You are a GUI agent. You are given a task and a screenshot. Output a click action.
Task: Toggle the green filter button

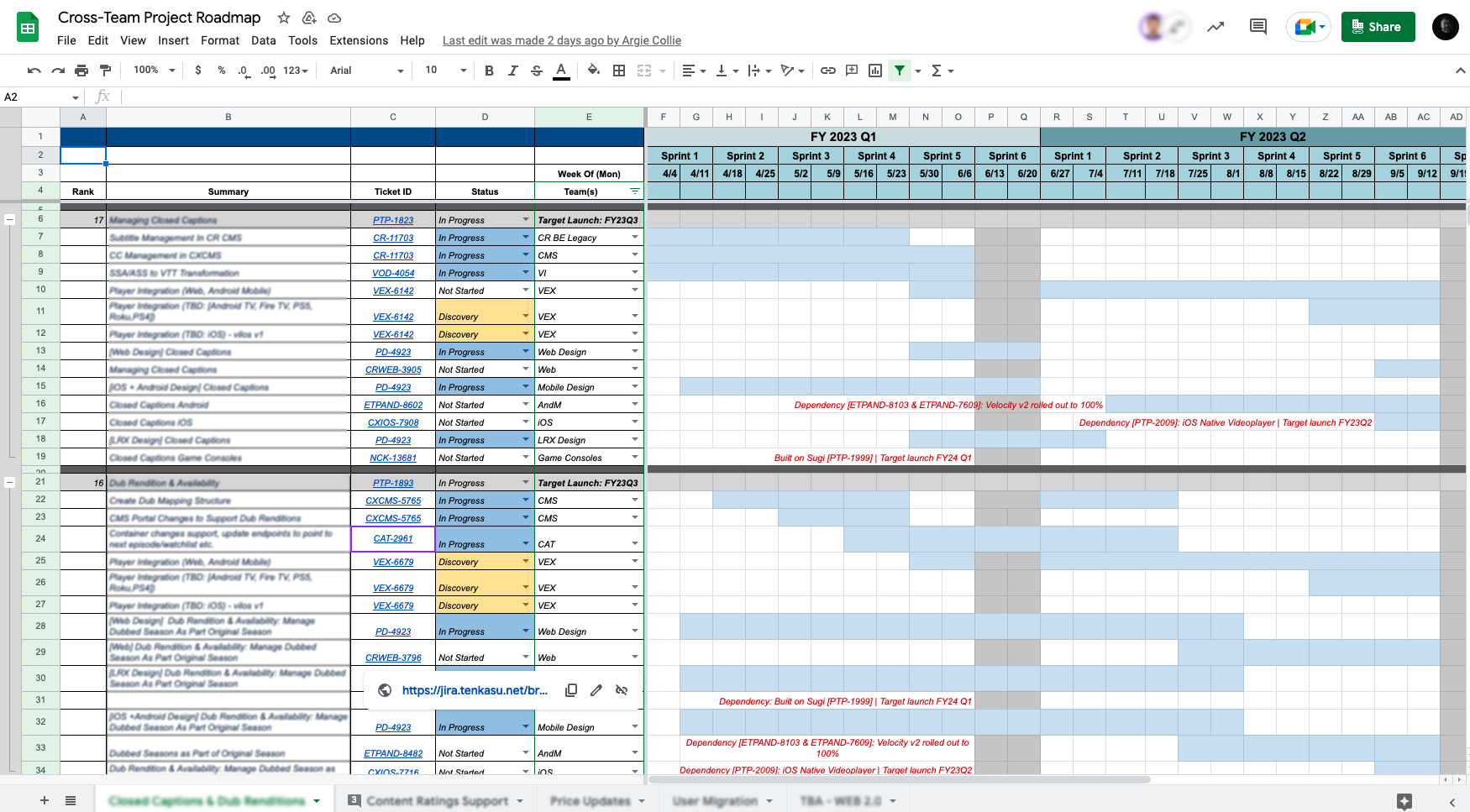tap(900, 71)
